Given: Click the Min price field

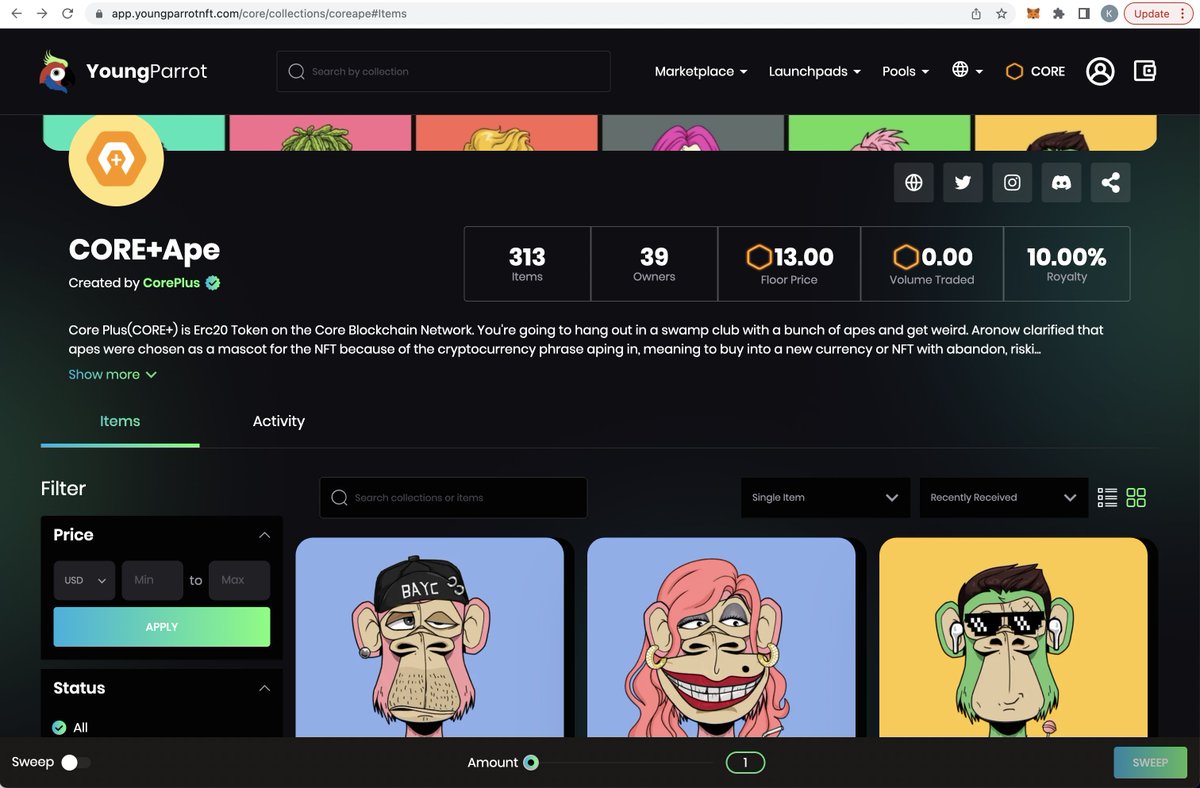Looking at the screenshot, I should 152,580.
